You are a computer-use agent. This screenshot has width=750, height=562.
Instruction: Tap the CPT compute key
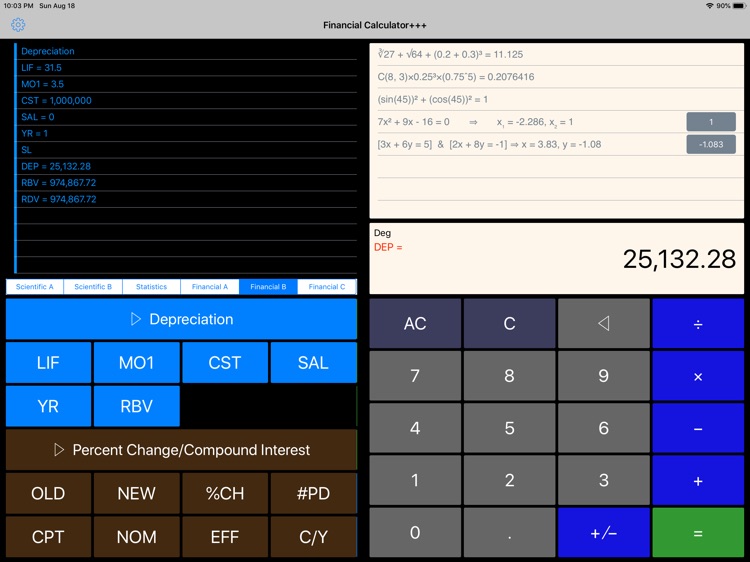48,537
